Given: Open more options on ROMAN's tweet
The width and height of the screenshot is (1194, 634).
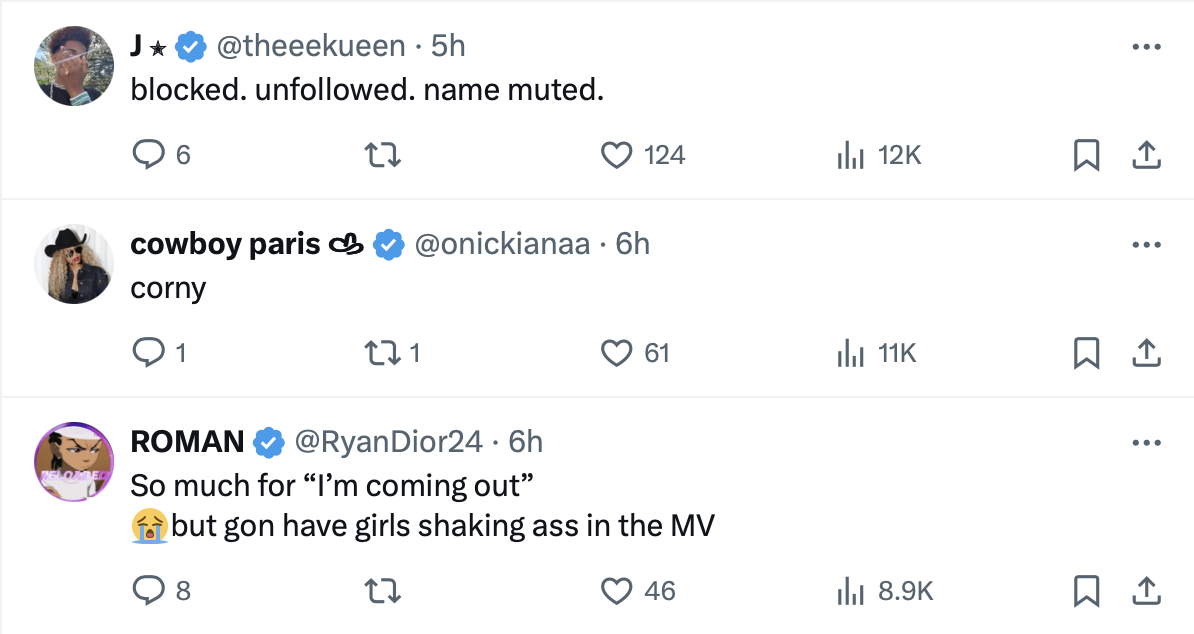Looking at the screenshot, I should [1146, 443].
